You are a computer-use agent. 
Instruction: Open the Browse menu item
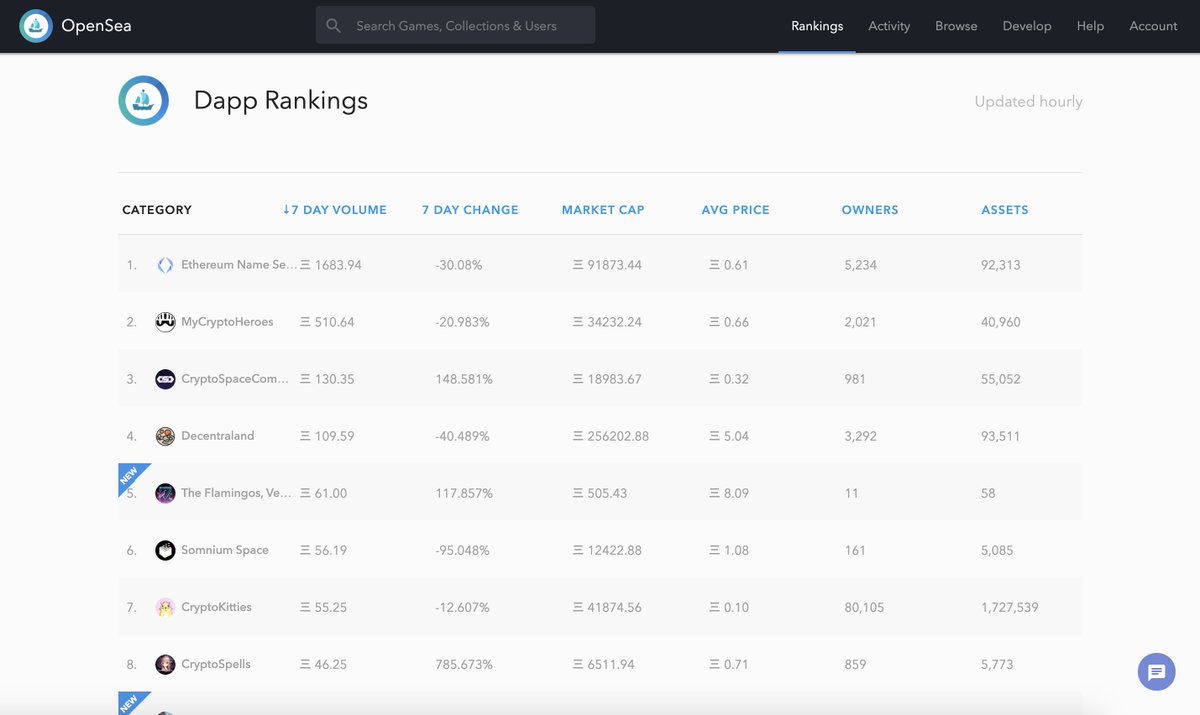coord(956,26)
